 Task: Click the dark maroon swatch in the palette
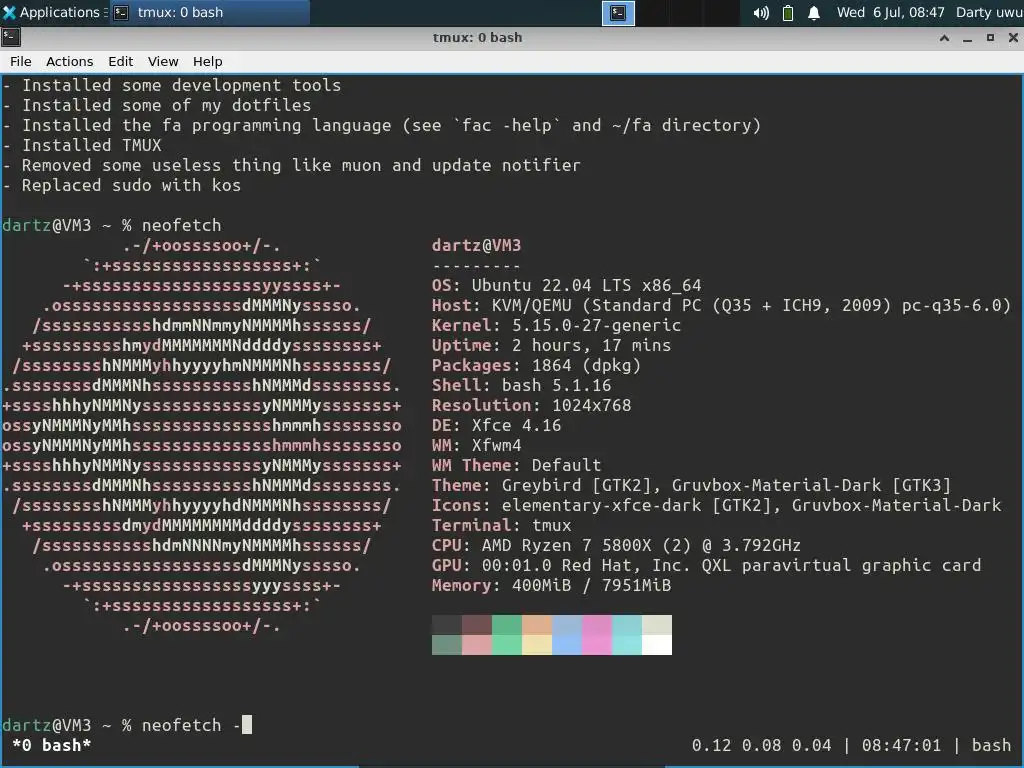click(x=477, y=625)
